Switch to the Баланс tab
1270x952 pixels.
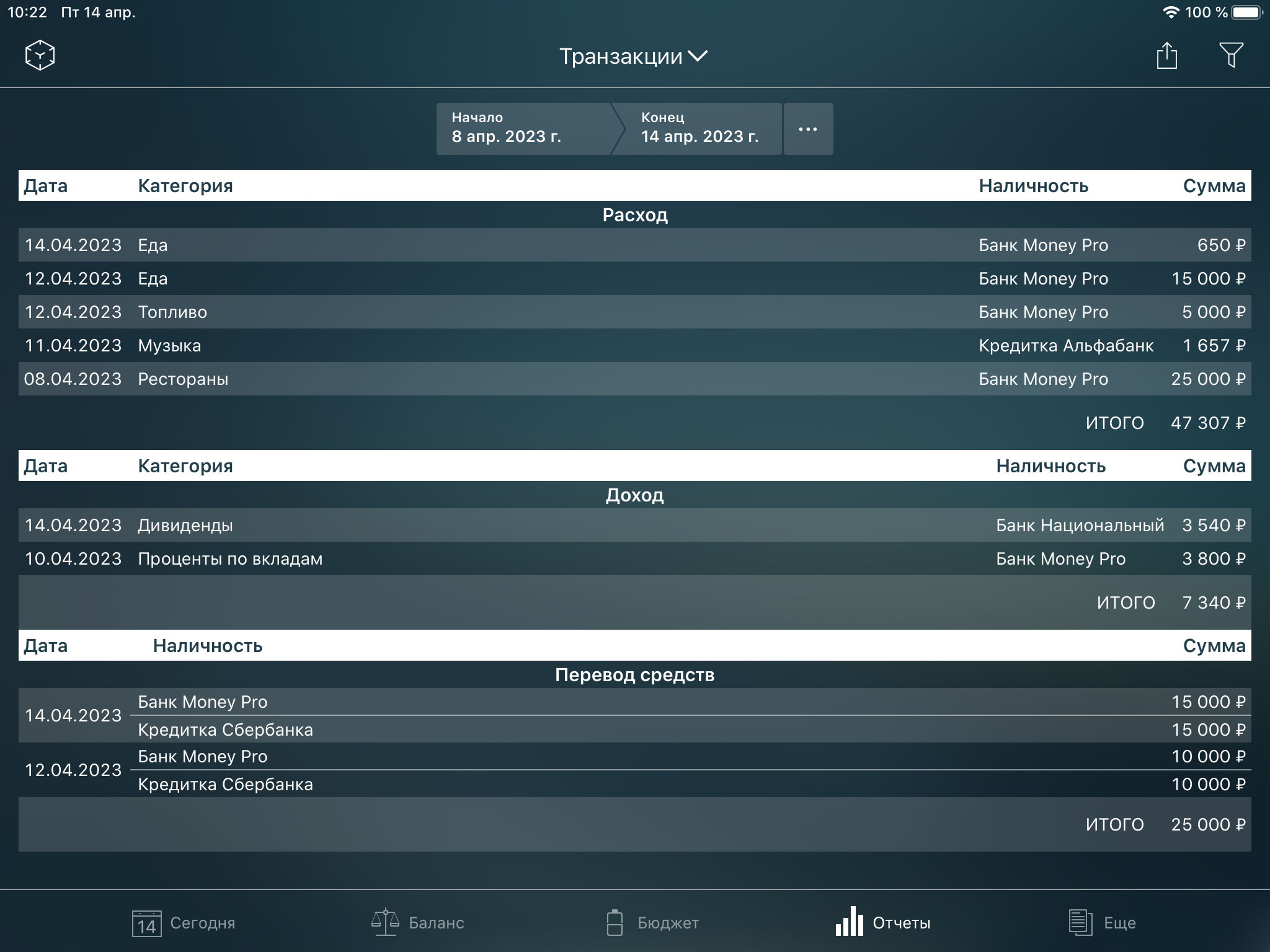click(x=417, y=923)
